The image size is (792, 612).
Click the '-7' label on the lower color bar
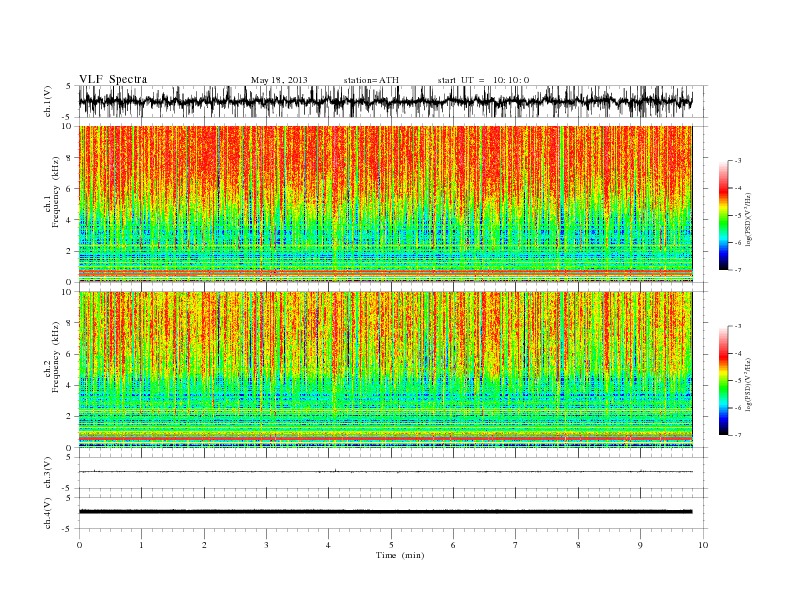pos(738,435)
